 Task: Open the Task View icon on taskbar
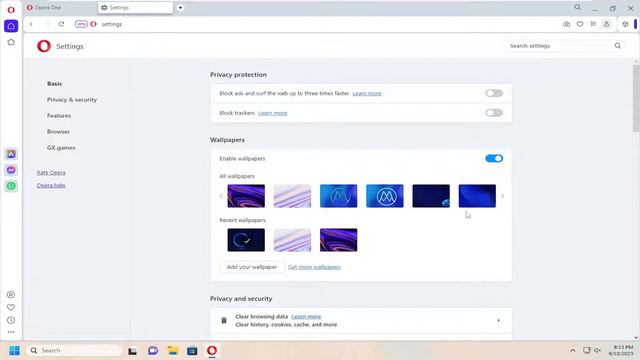132,351
